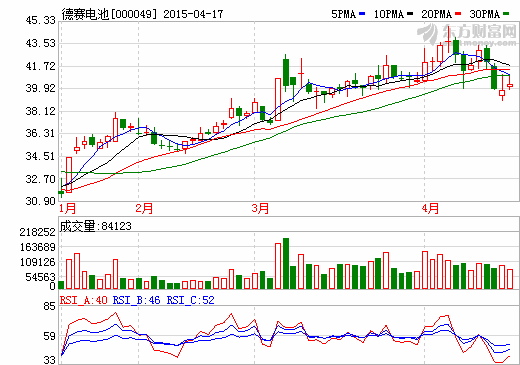This screenshot has height=365, width=520.
Task: Click the 4月 month label
Action: point(430,208)
